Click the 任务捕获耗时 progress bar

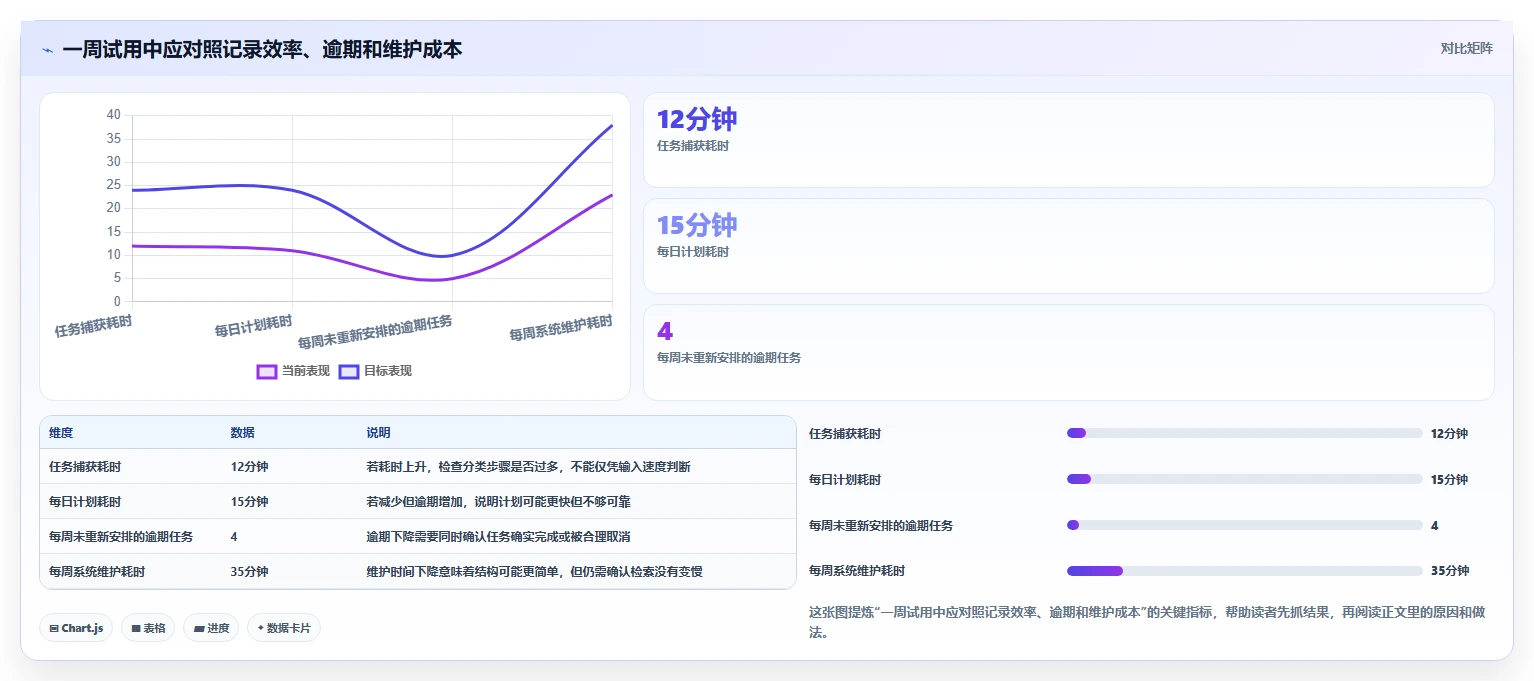(1244, 433)
